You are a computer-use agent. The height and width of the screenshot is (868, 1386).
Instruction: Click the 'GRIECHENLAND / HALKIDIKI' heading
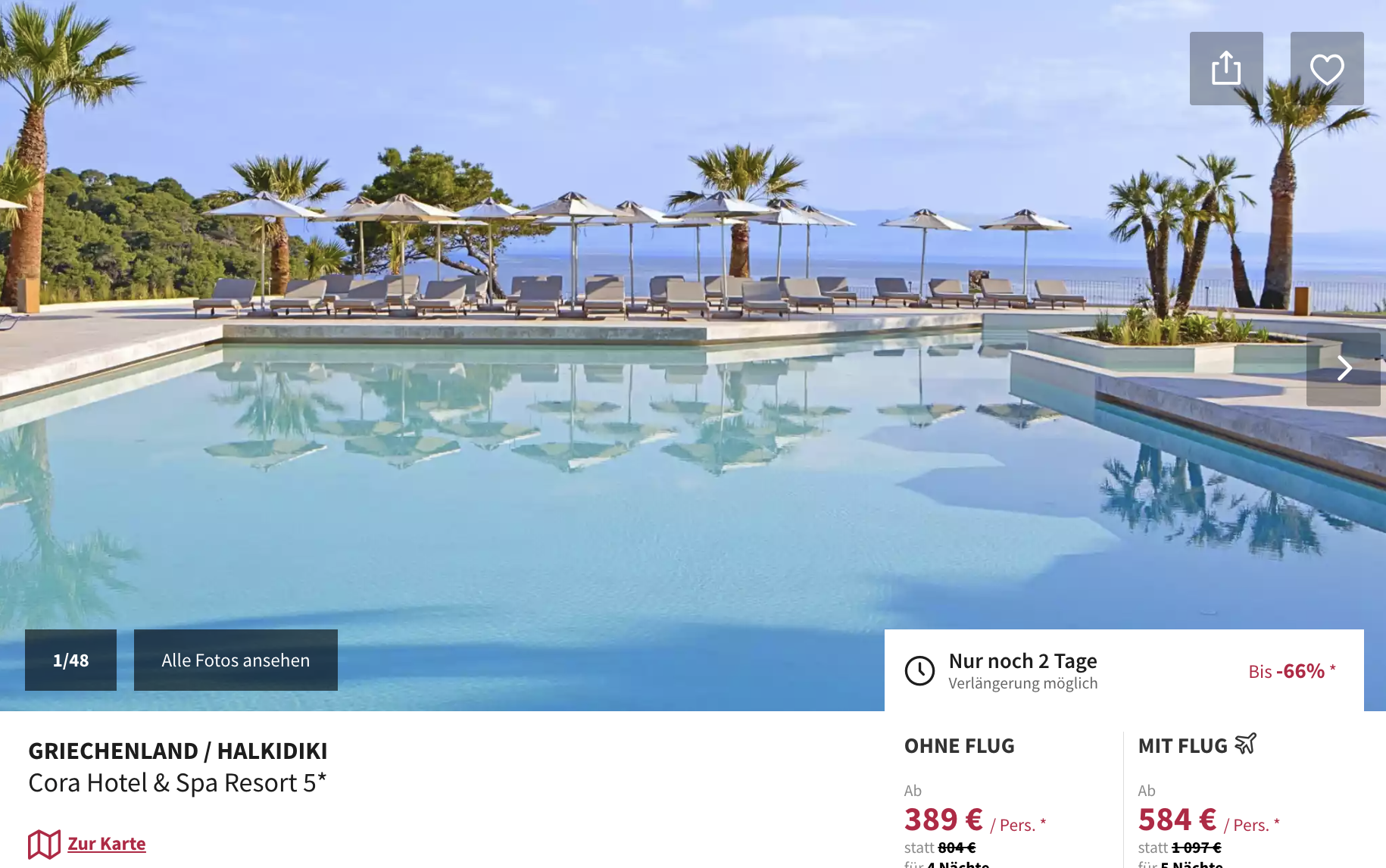(178, 751)
